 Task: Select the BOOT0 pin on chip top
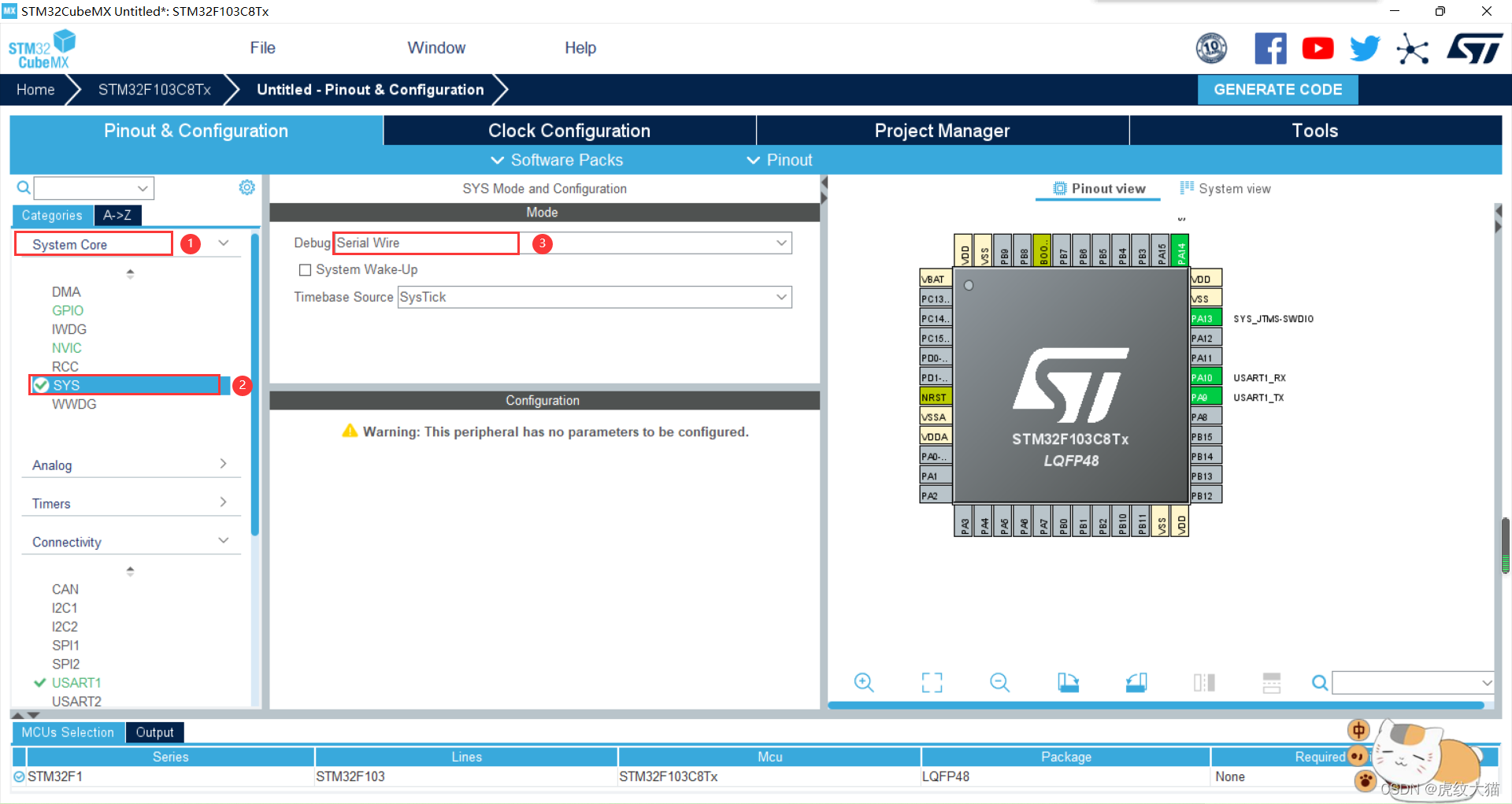[1043, 251]
